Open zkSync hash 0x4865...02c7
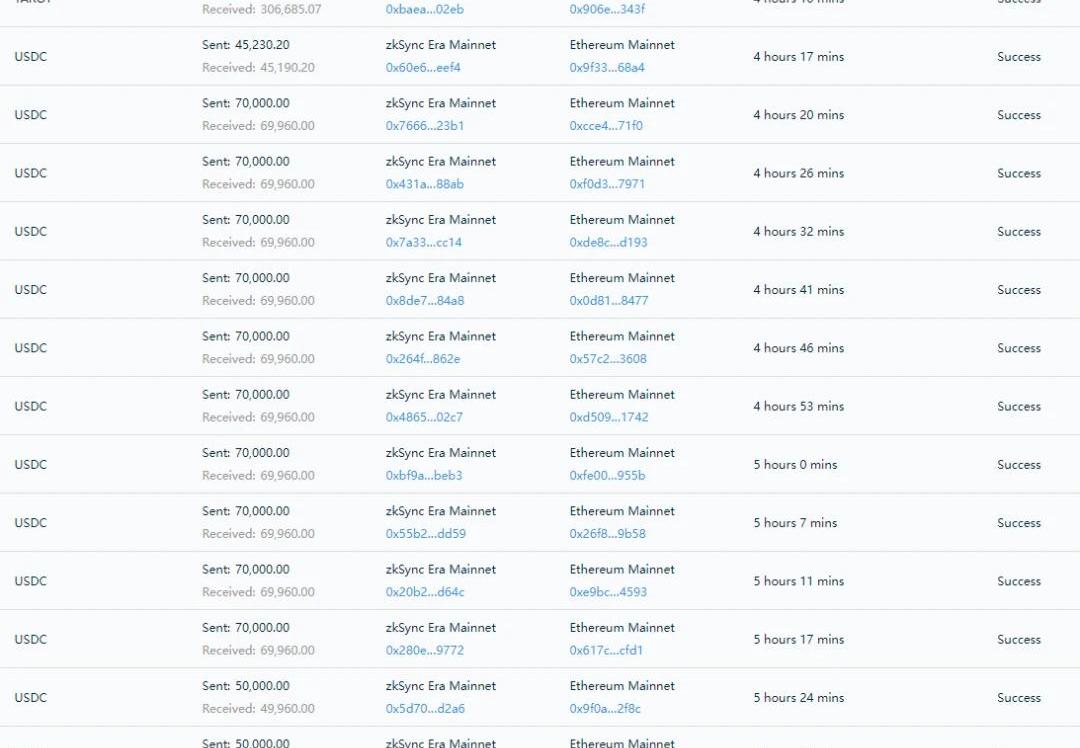Viewport: 1080px width, 748px height. [424, 417]
